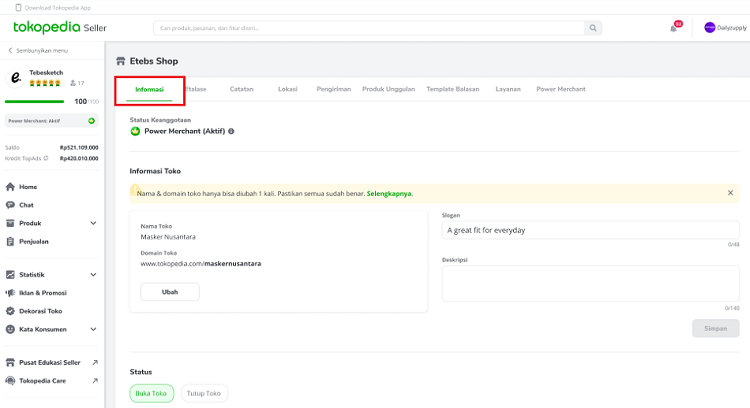Click the Tokopedia Care headset icon
The height and width of the screenshot is (408, 750).
(10, 381)
